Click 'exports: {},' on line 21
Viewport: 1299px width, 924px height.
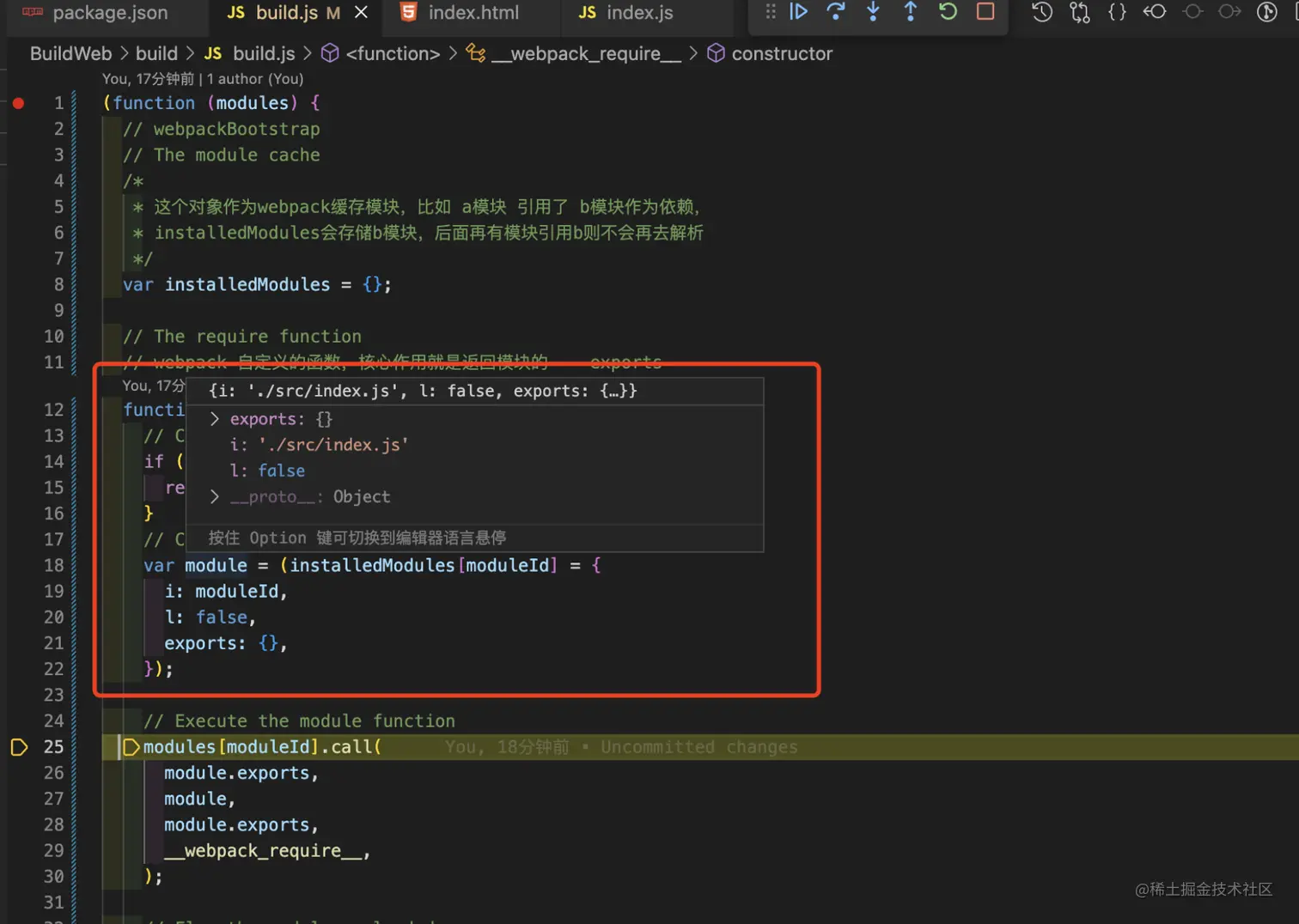[x=226, y=642]
